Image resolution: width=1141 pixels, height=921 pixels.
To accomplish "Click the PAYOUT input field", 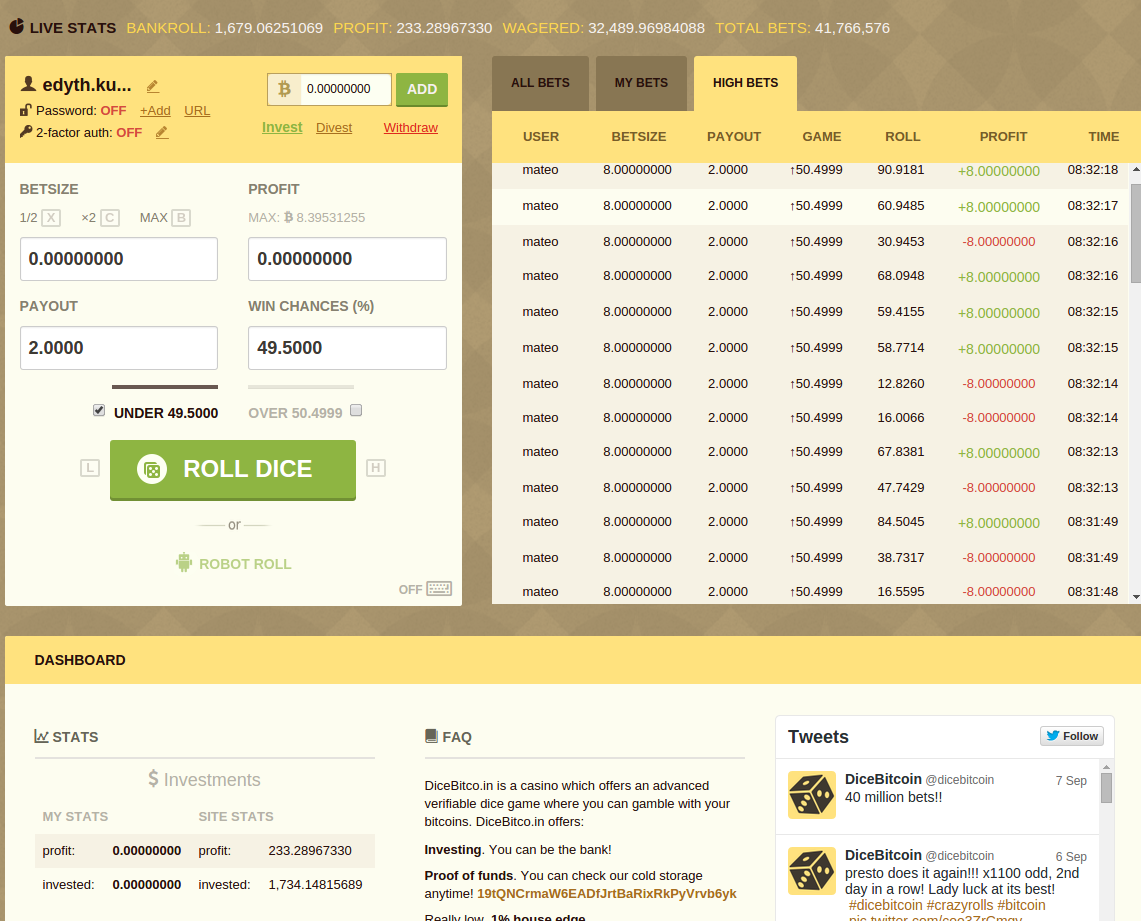I will point(119,348).
